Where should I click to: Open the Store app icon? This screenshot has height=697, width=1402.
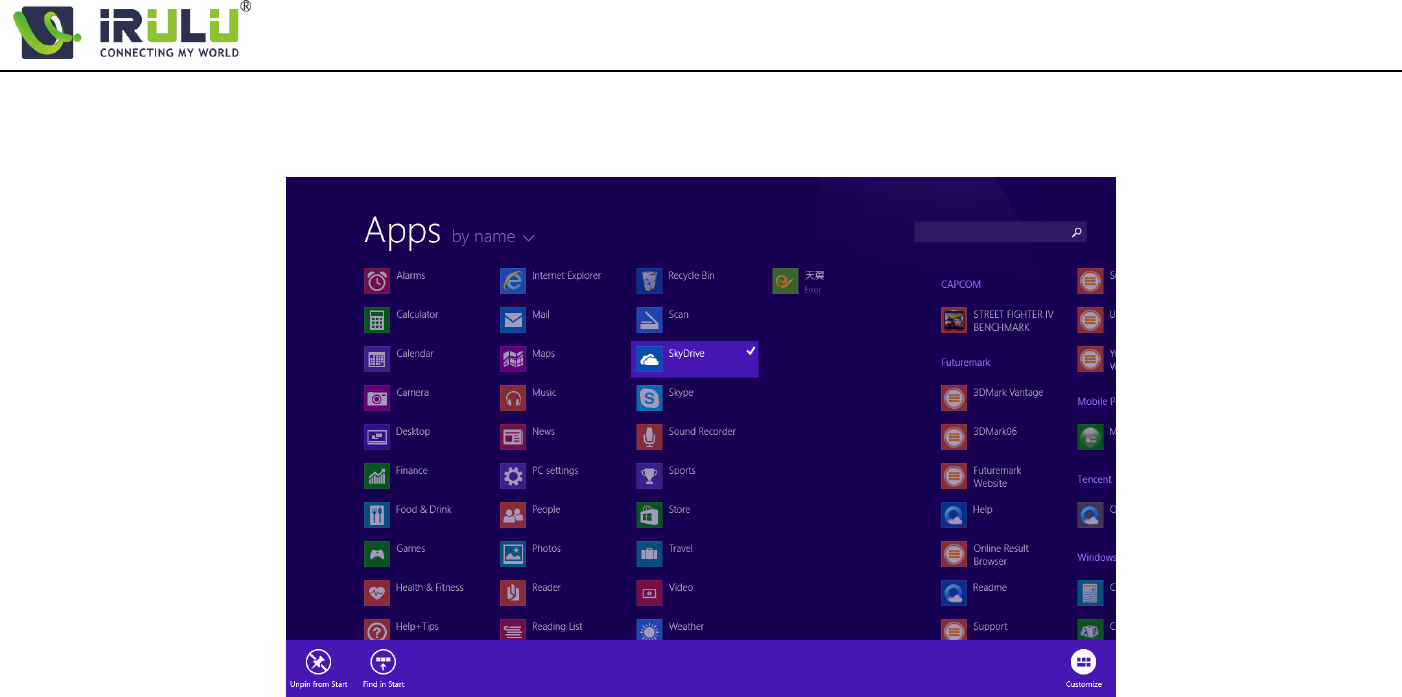(649, 515)
